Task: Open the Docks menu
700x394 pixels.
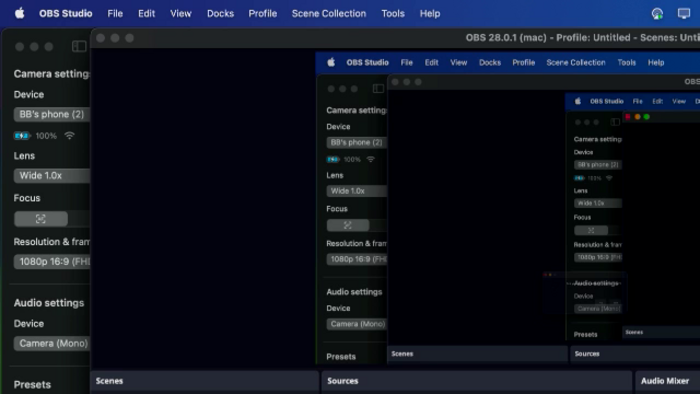Action: pyautogui.click(x=220, y=14)
